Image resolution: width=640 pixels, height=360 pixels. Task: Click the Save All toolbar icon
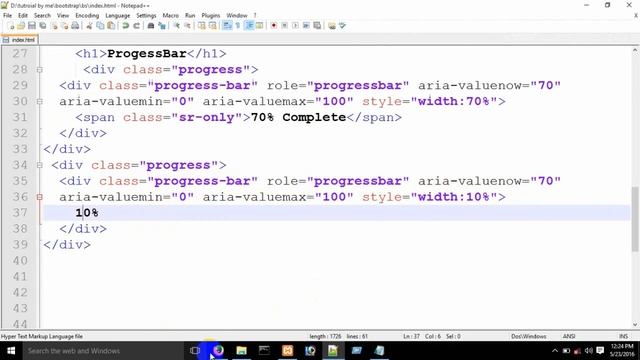(42, 26)
